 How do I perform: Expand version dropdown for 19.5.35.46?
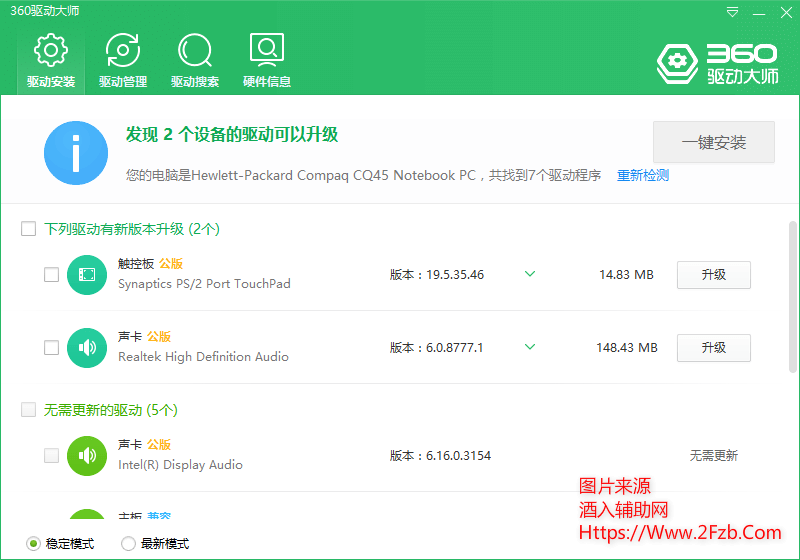530,274
